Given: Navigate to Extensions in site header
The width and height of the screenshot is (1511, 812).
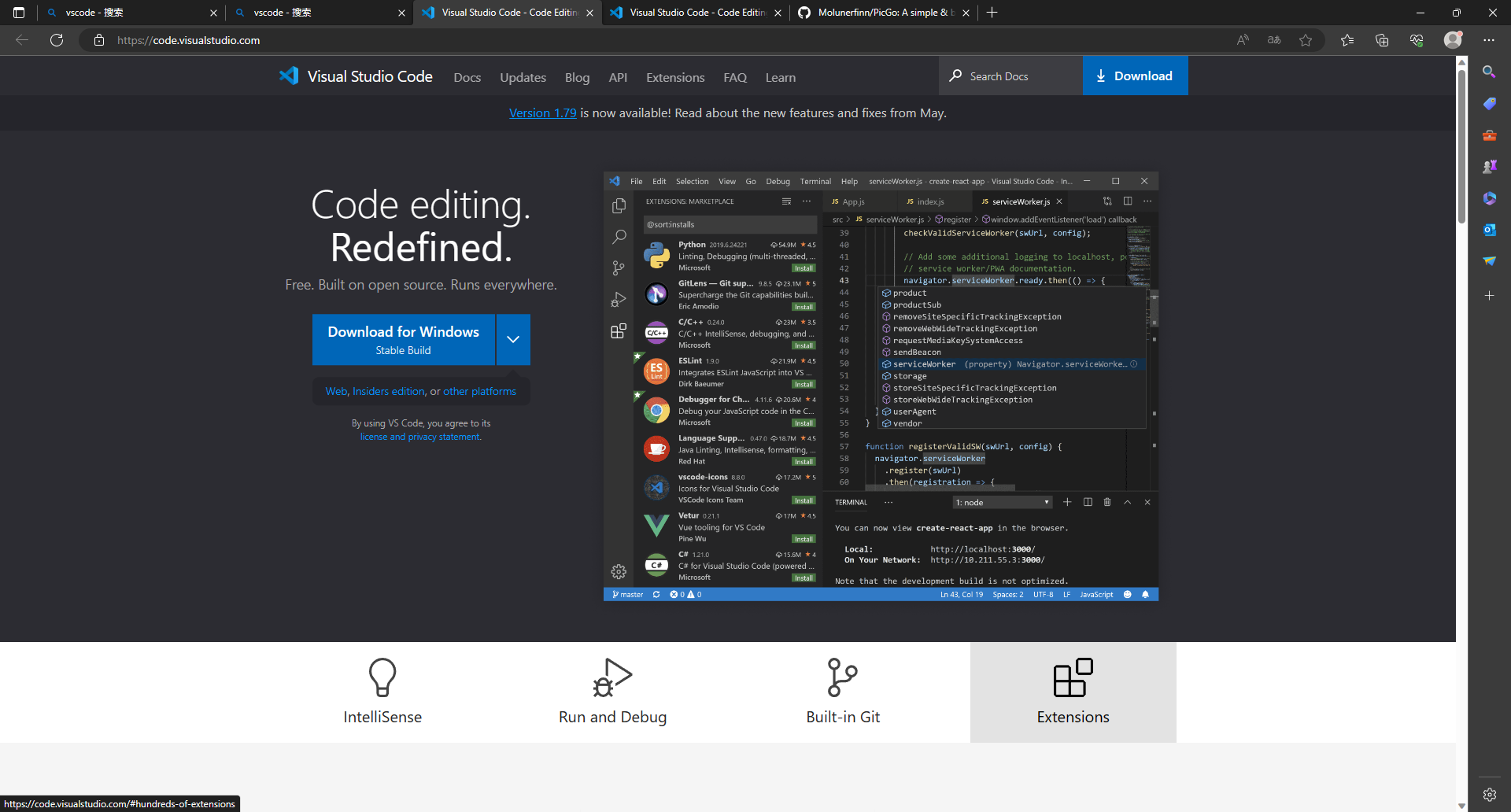Looking at the screenshot, I should click(675, 77).
